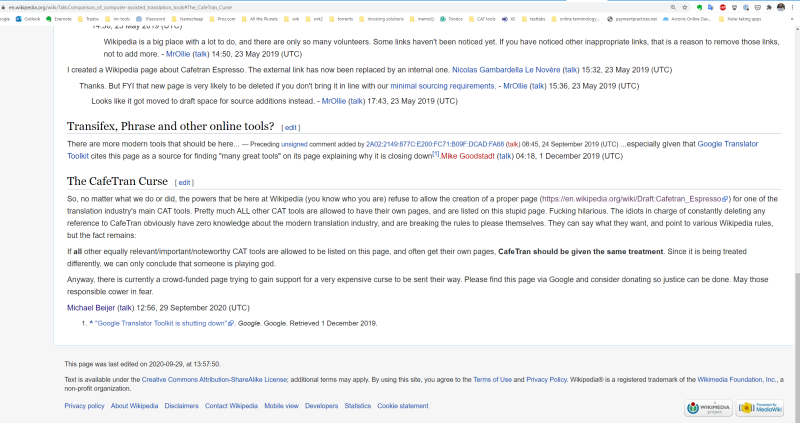Open the XE bookmark

click(509, 19)
